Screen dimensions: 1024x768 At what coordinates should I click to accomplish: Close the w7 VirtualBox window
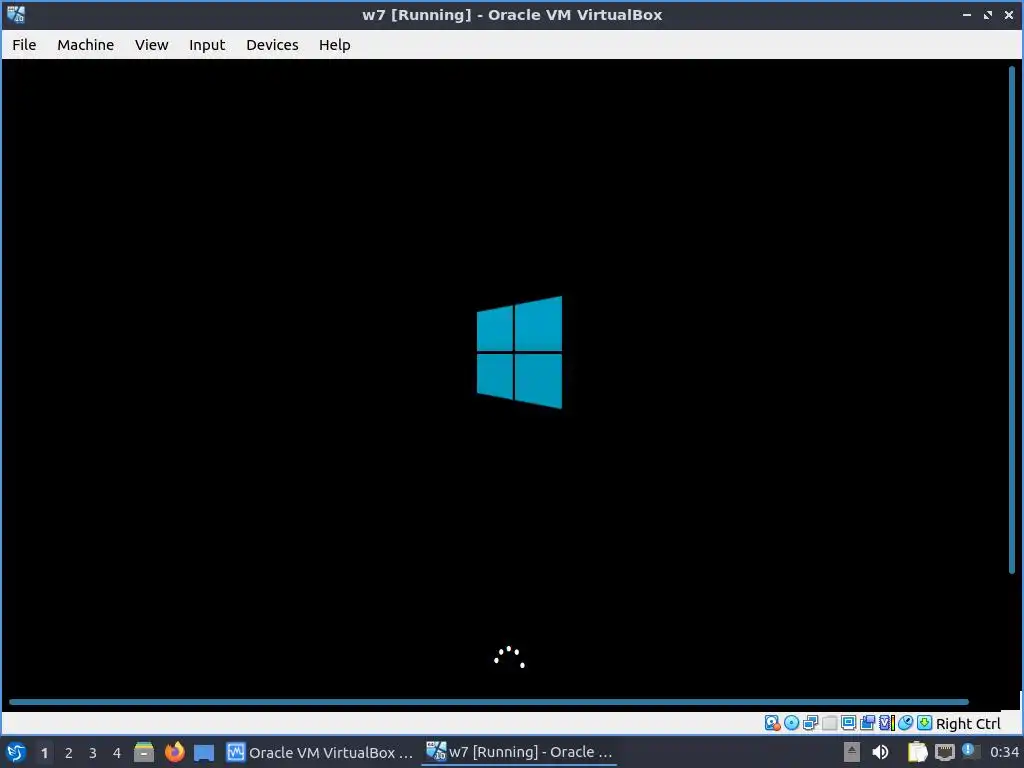coord(1008,14)
